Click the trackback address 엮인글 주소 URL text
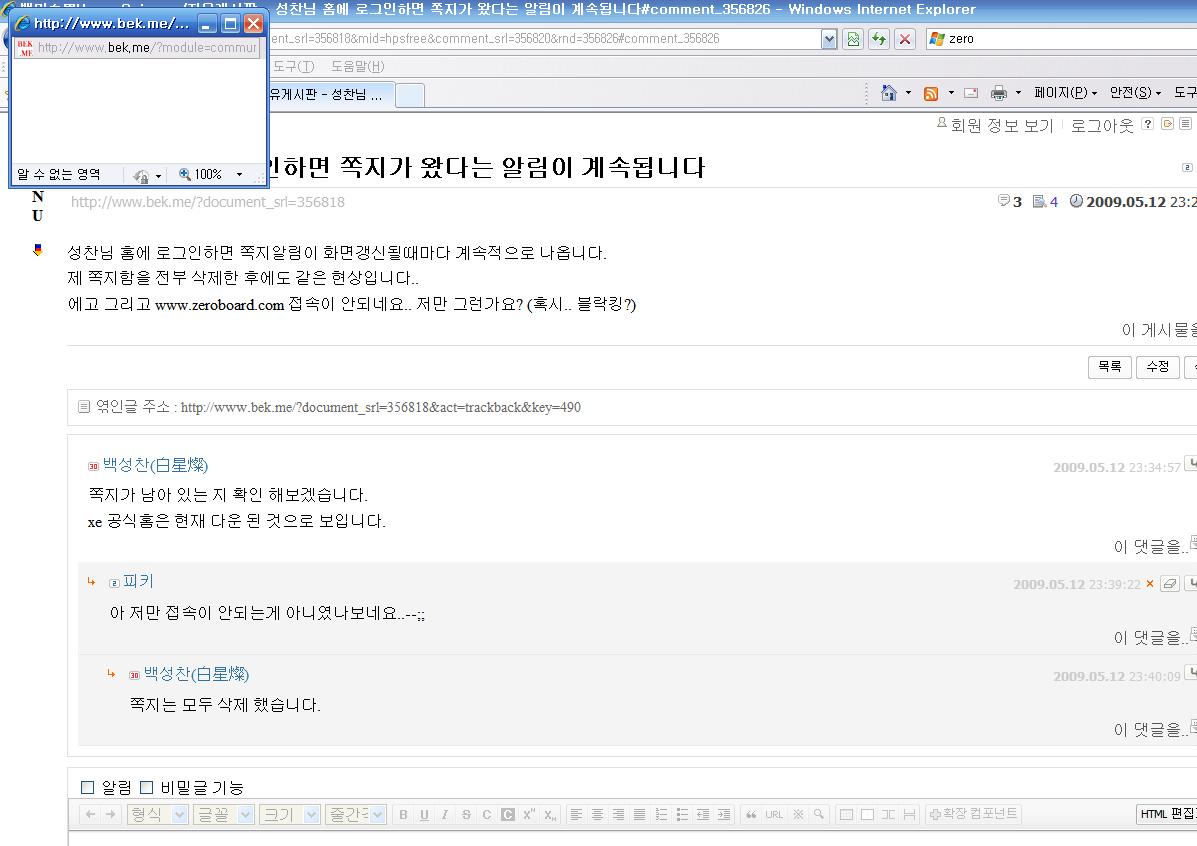Image resolution: width=1197 pixels, height=846 pixels. coord(381,408)
